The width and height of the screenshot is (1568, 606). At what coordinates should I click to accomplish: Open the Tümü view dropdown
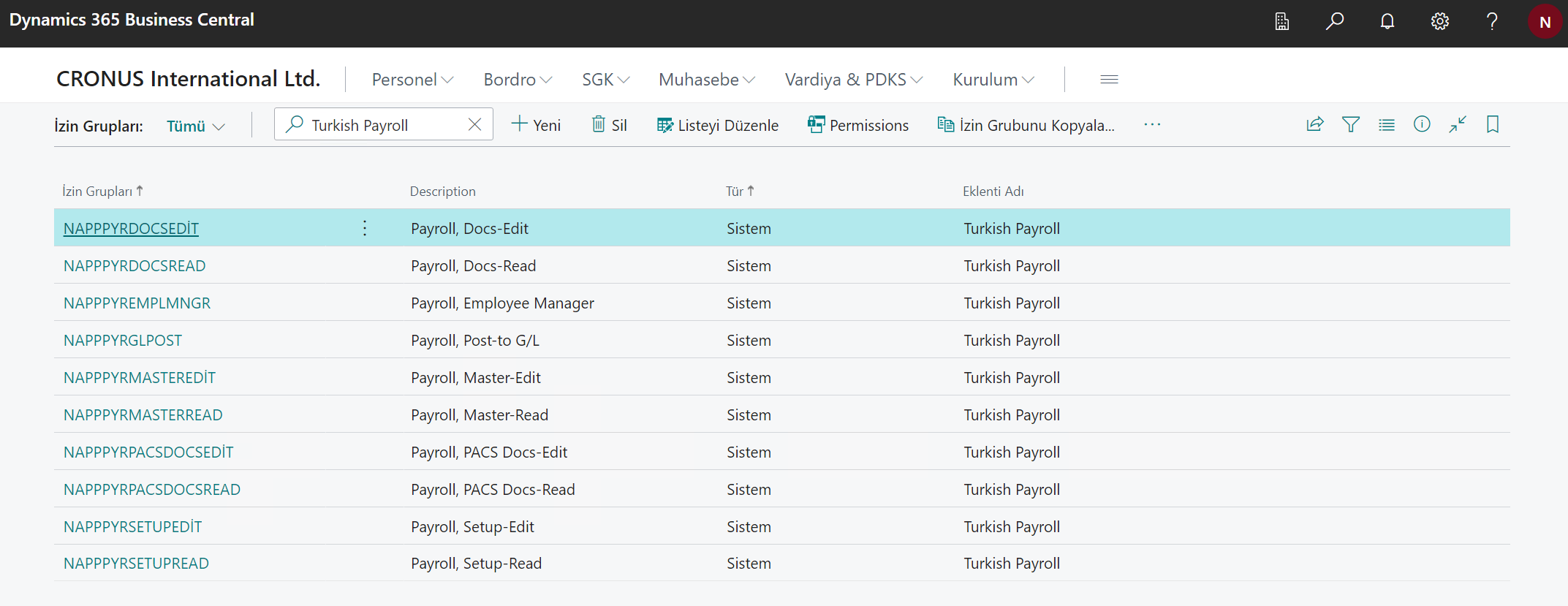coord(195,126)
